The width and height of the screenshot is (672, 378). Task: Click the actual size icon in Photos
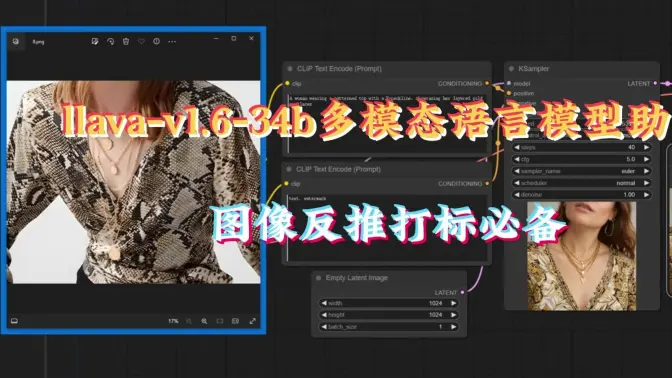tap(235, 321)
